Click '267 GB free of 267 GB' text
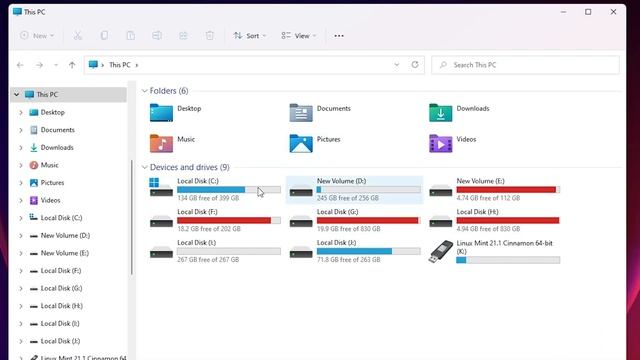Screen dimensions: 640x360 click(208, 260)
